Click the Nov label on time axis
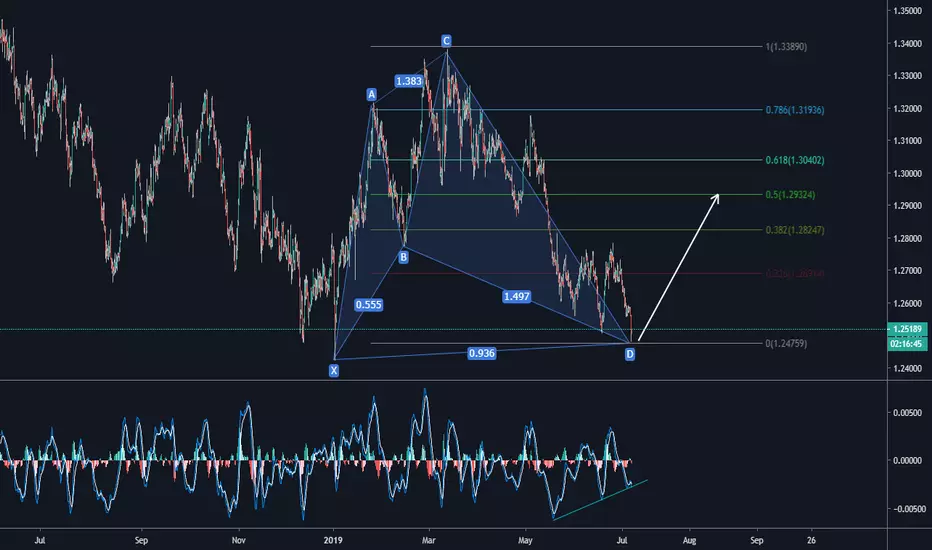The width and height of the screenshot is (932, 550). [238, 540]
